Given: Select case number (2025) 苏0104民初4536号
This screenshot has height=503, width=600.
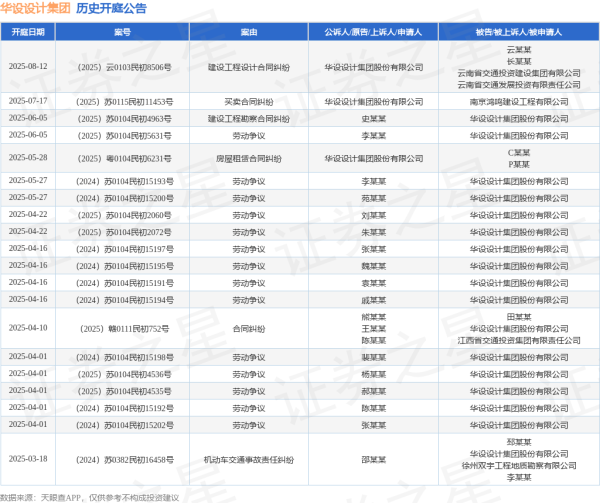Looking at the screenshot, I should pyautogui.click(x=124, y=374).
